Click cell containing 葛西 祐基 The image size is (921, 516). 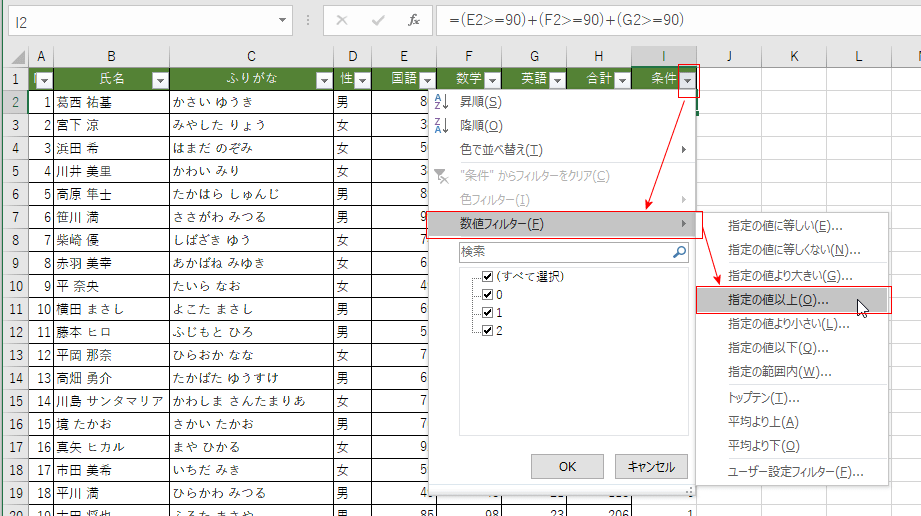click(x=112, y=102)
